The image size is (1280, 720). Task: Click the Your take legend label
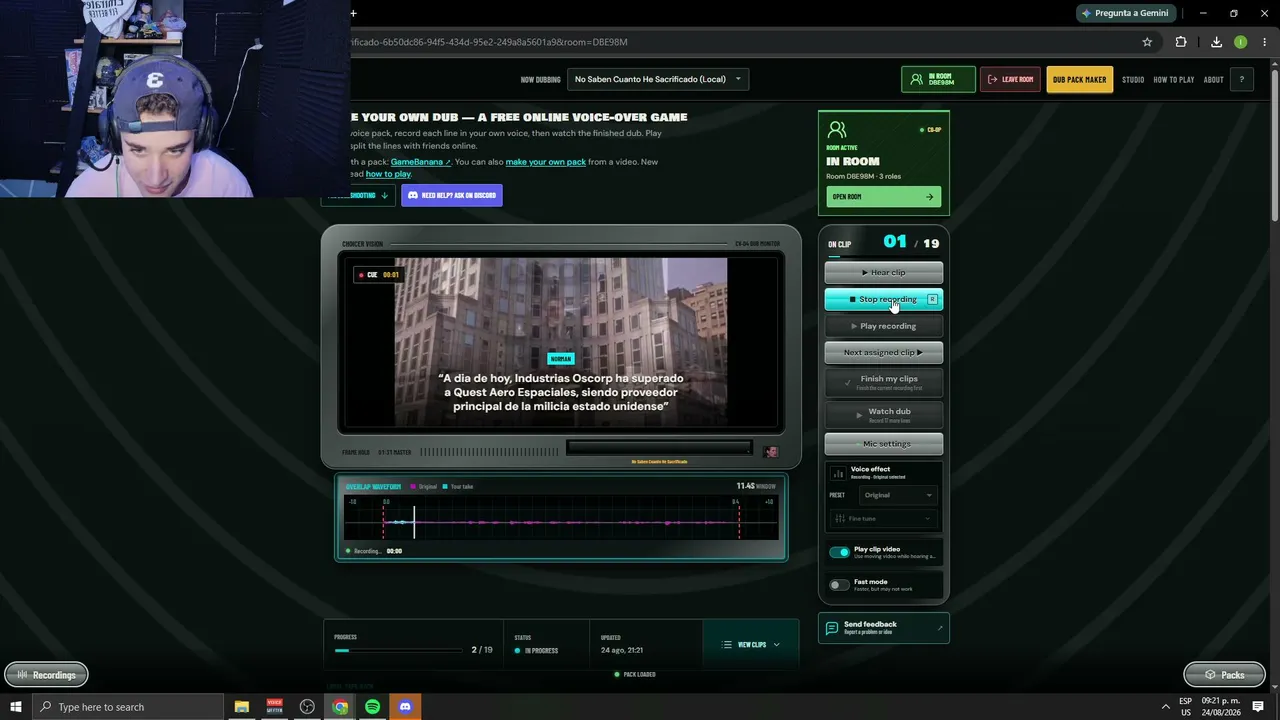[x=461, y=487]
